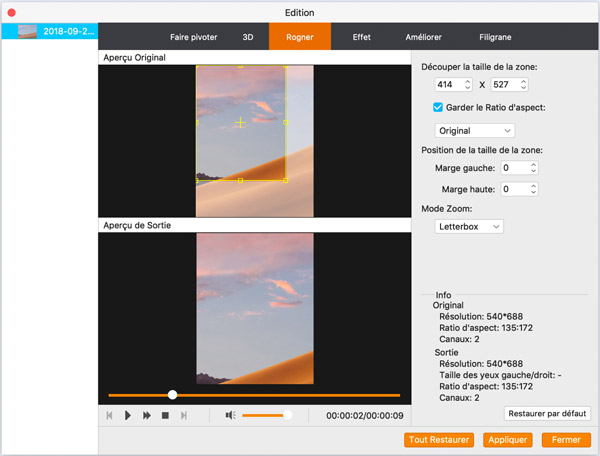Play the video preview
The width and height of the screenshot is (600, 456).
(128, 415)
